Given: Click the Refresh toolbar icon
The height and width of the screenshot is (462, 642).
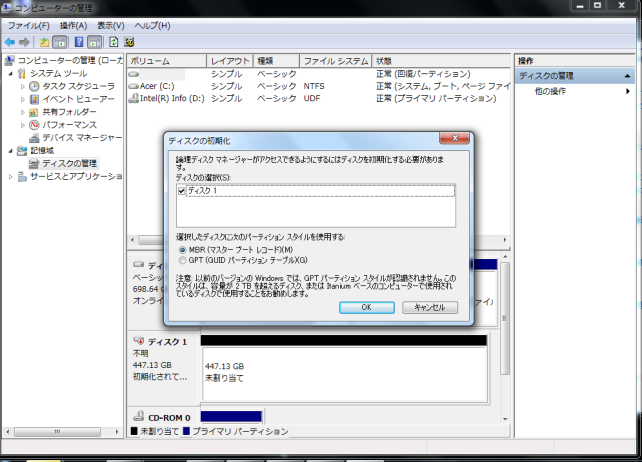Looking at the screenshot, I should click(113, 42).
